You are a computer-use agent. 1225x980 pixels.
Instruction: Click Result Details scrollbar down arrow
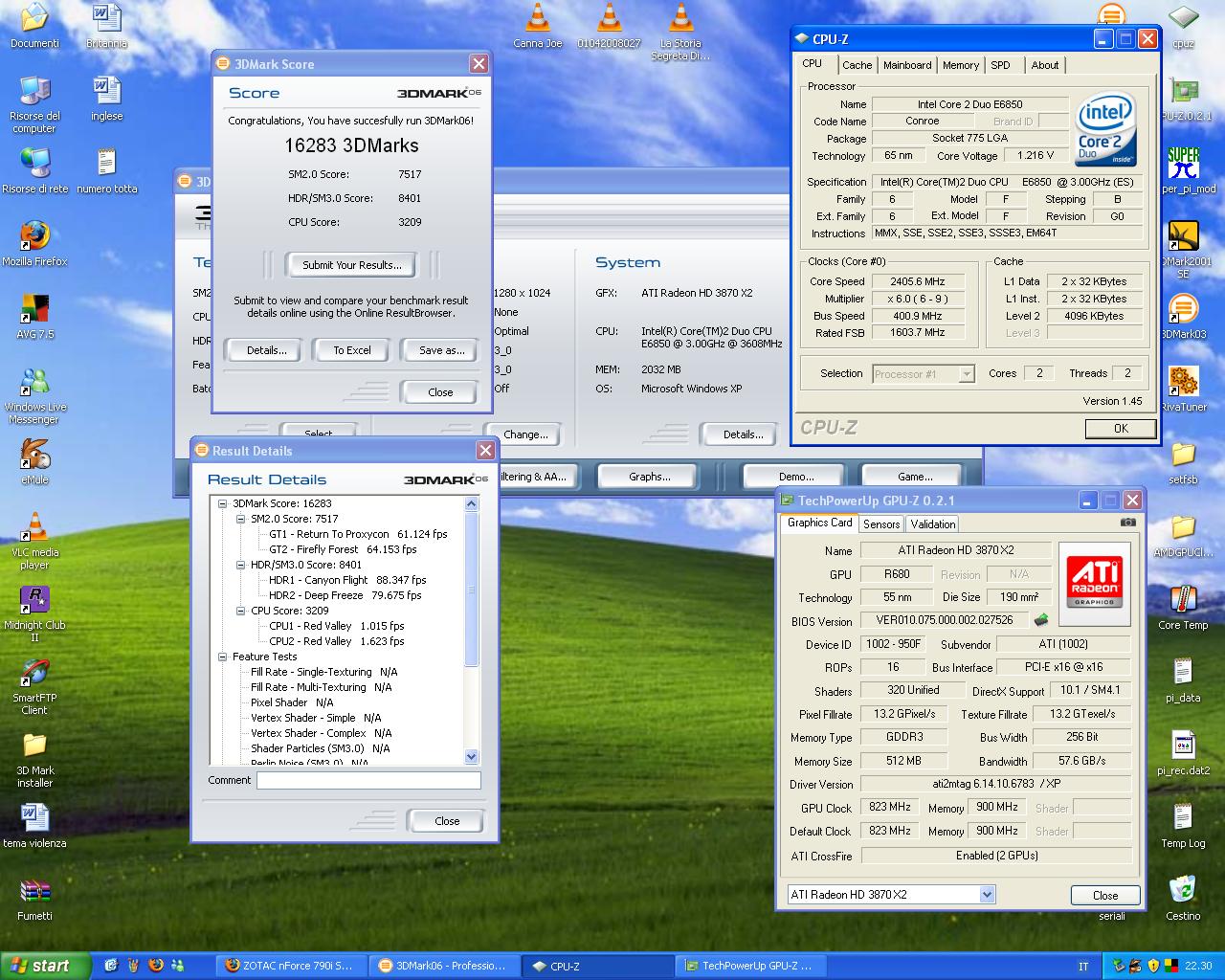tap(471, 756)
